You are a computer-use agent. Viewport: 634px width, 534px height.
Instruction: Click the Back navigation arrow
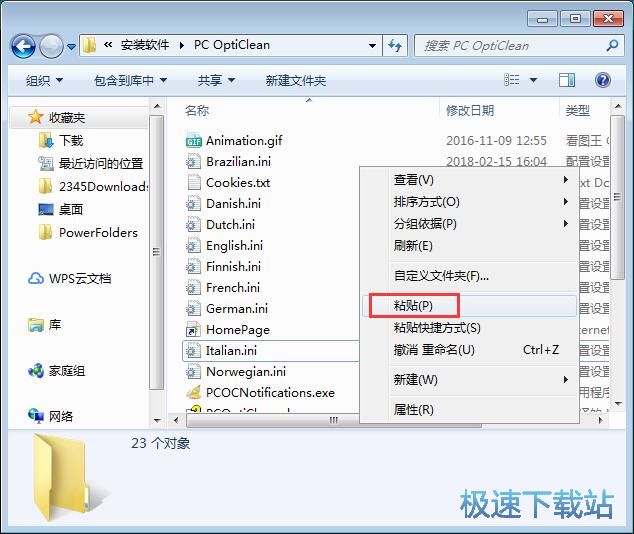(23, 46)
